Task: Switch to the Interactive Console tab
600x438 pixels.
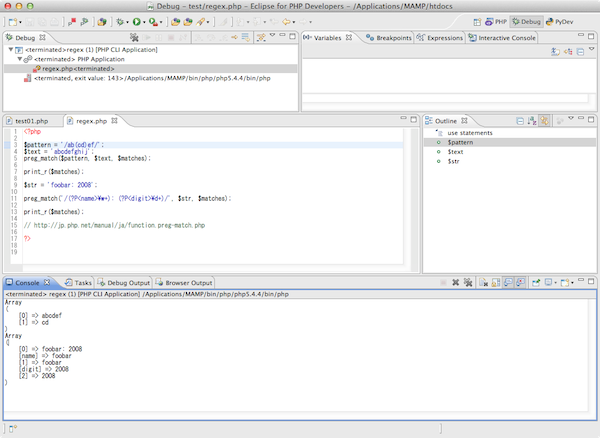Action: [x=502, y=38]
